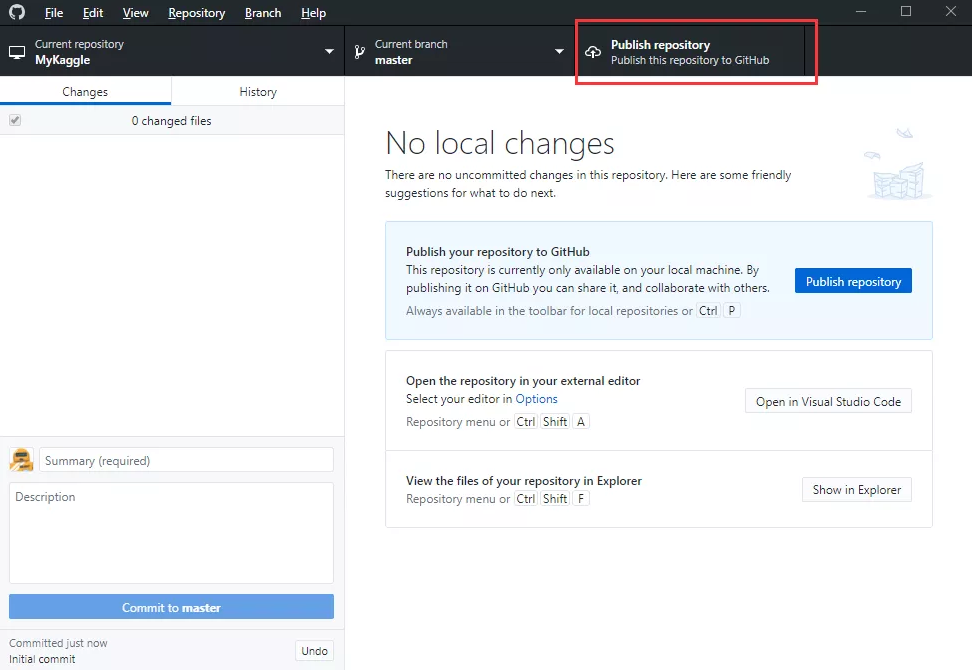Click 'Open the repository in your external editor'
The width and height of the screenshot is (972, 670).
pyautogui.click(x=523, y=381)
